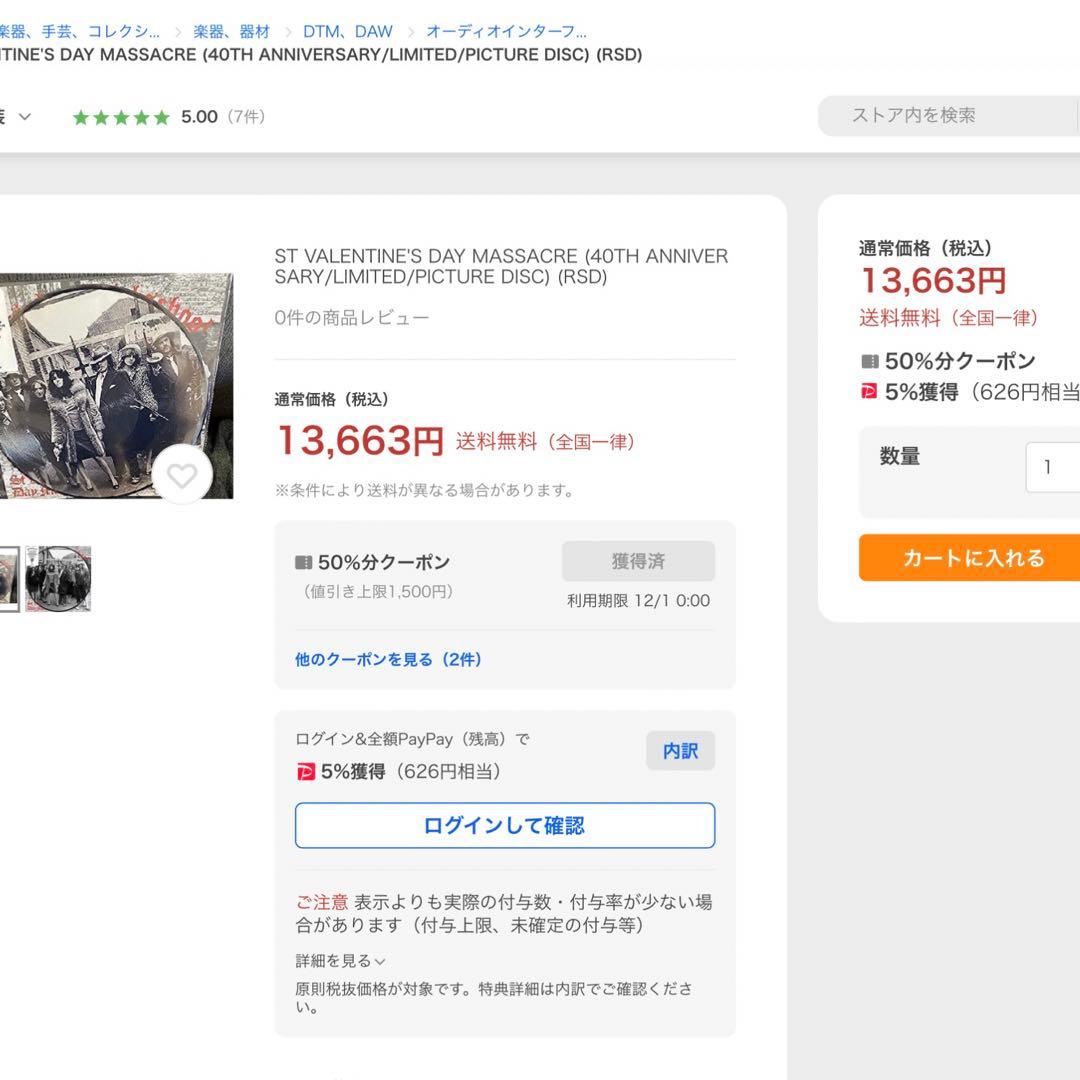This screenshot has height=1080, width=1080.
Task: Open the オーディオインターフ... breadcrumb link
Action: pos(506,32)
